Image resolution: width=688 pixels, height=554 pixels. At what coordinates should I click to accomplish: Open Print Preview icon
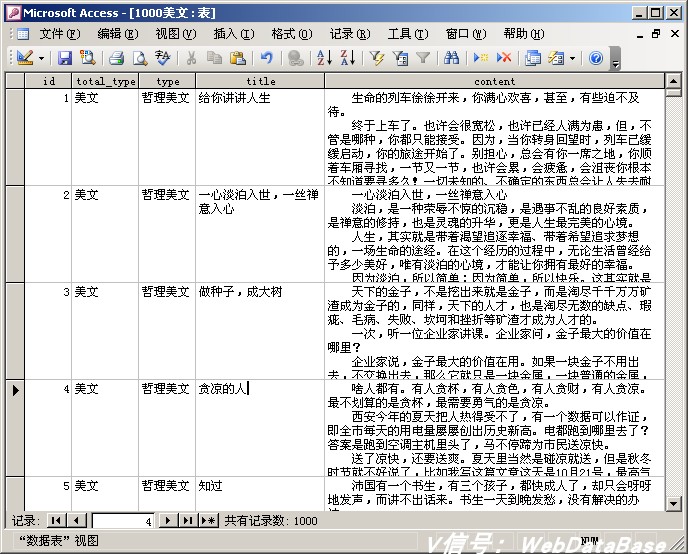(140, 58)
